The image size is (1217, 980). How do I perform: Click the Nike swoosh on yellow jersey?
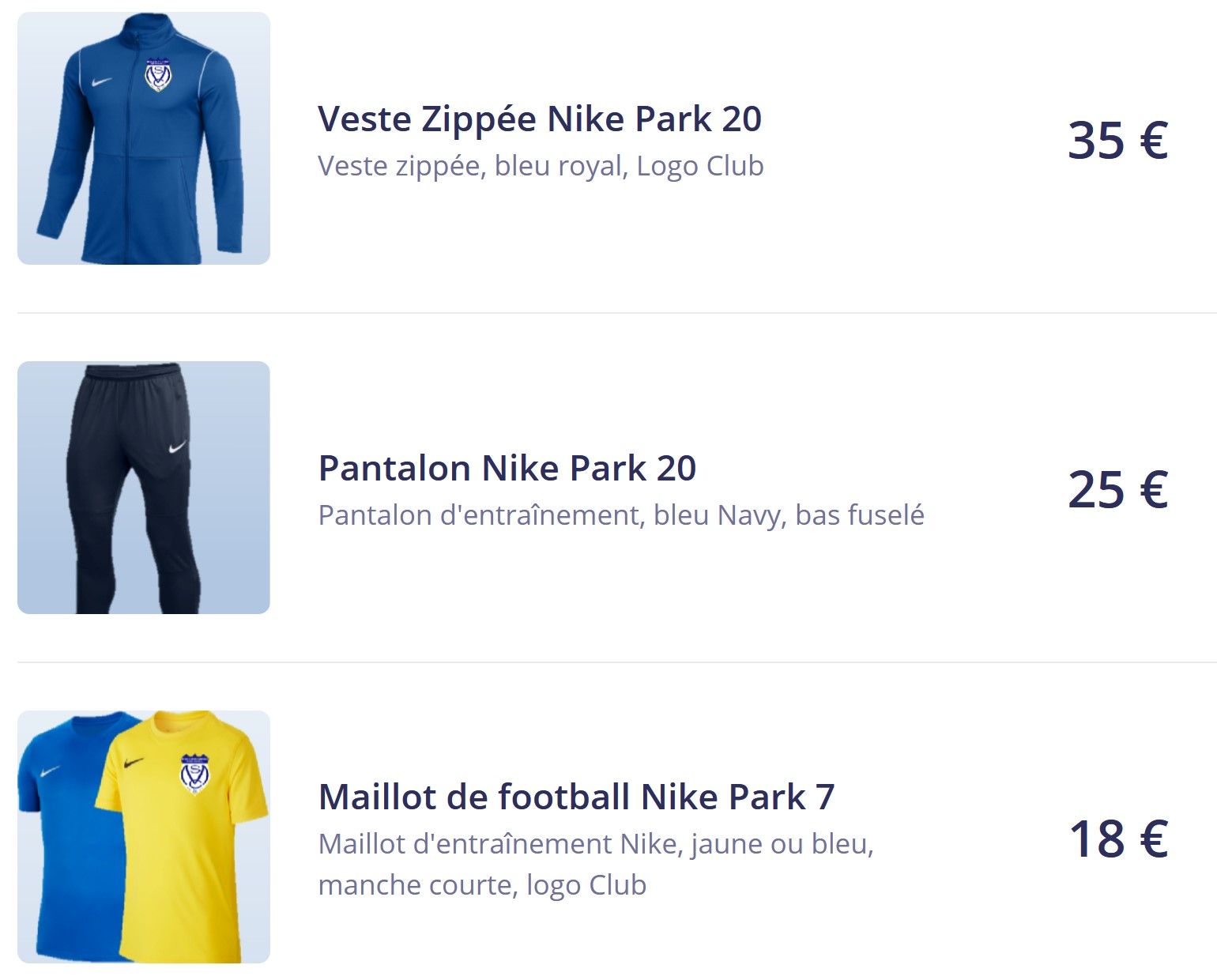(x=134, y=763)
